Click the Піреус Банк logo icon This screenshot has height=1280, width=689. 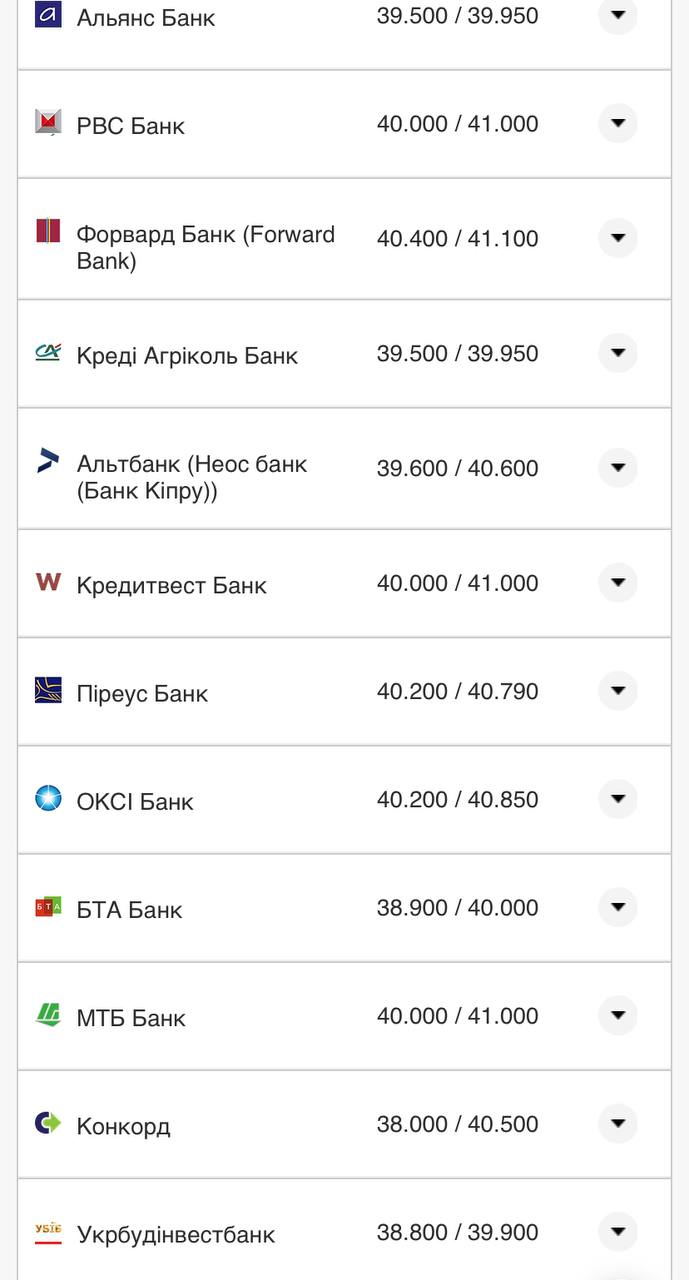48,690
